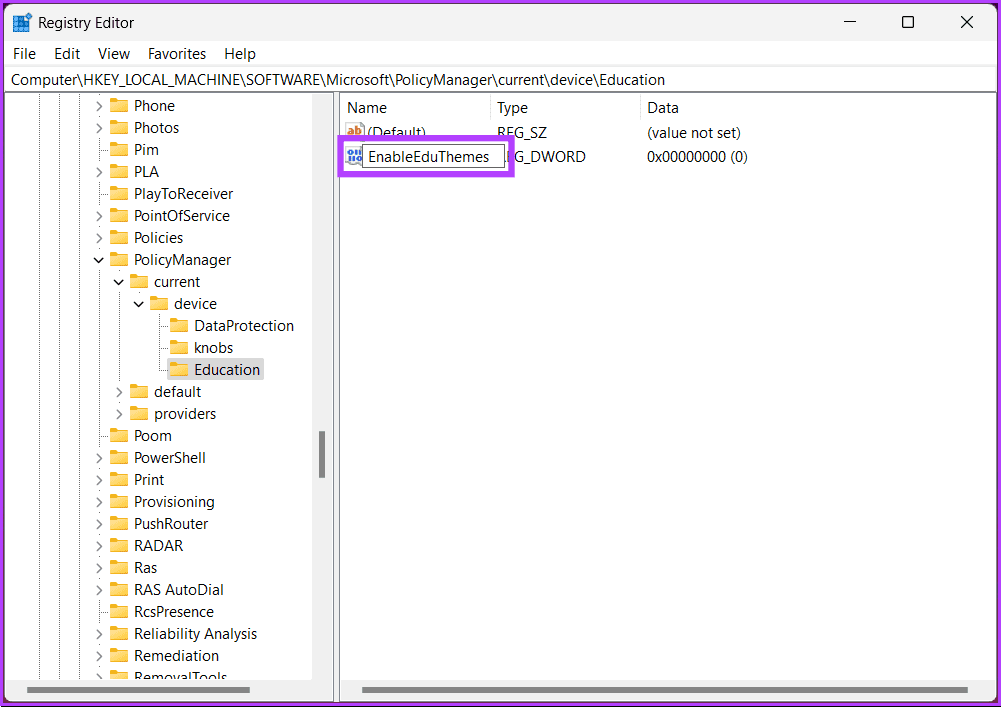Select the PowerShell folder icon
This screenshot has width=1001, height=707.
[x=119, y=457]
